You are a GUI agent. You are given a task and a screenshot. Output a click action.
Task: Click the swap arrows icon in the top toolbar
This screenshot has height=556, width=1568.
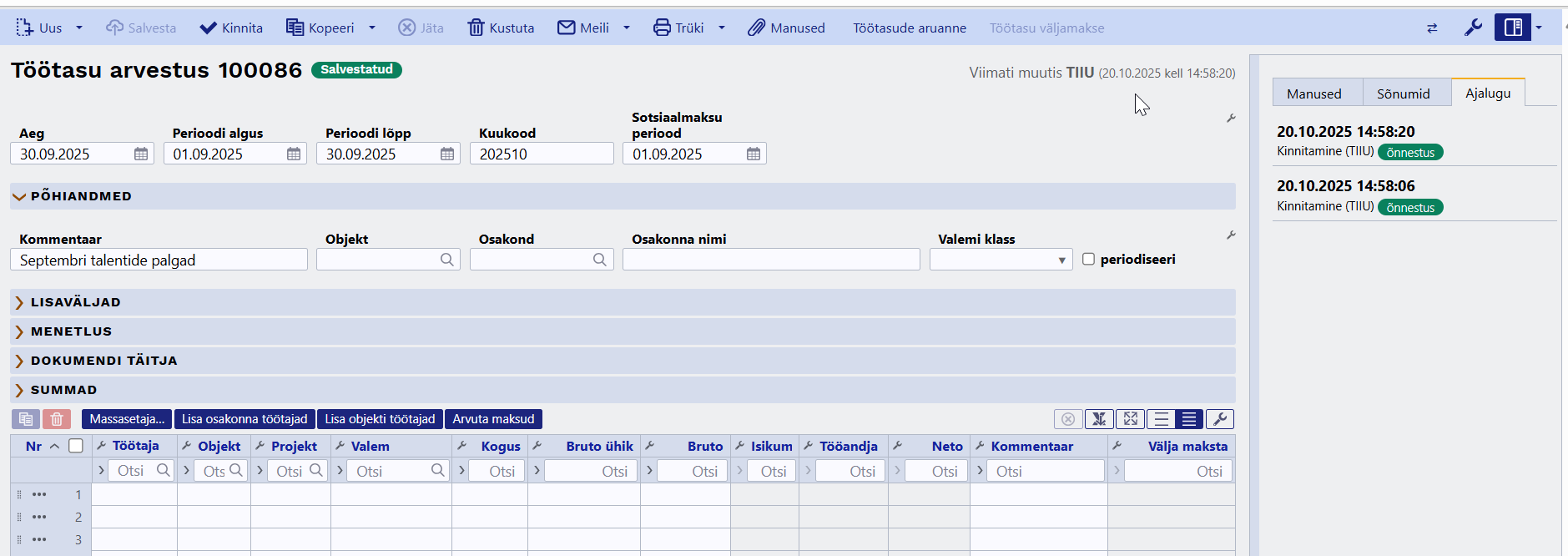point(1432,28)
